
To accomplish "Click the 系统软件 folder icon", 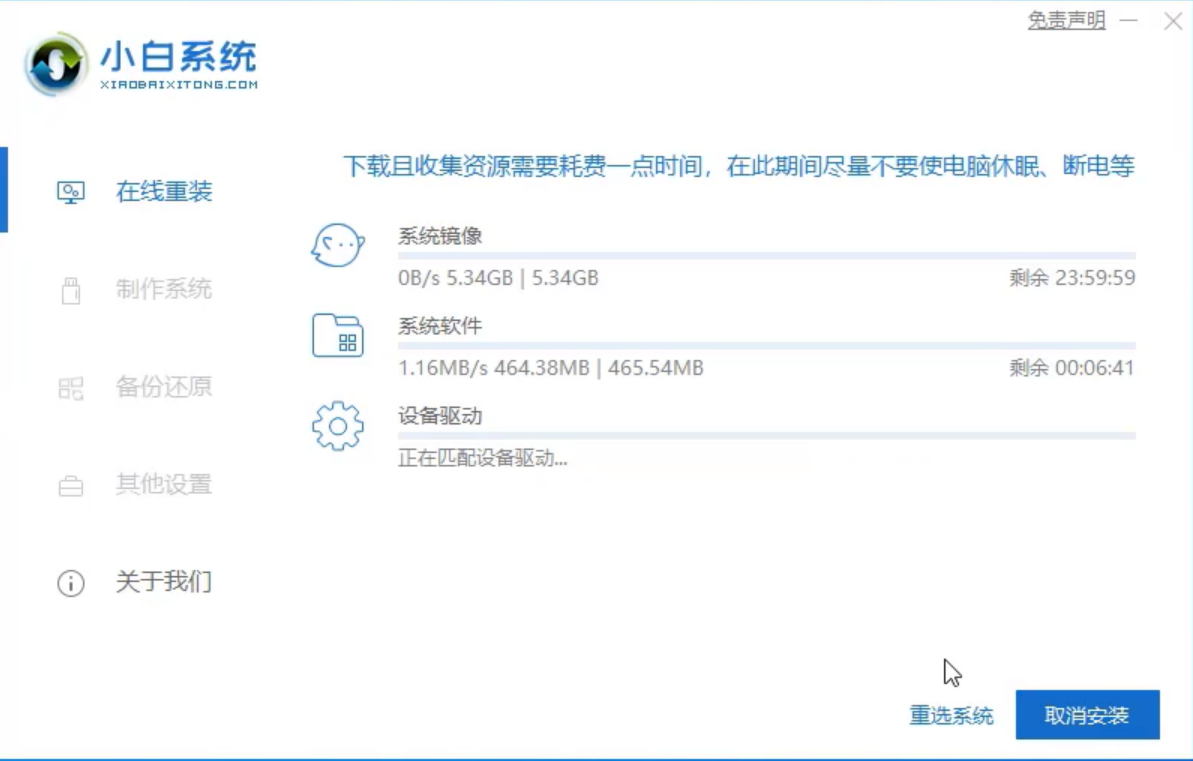I will click(x=337, y=336).
